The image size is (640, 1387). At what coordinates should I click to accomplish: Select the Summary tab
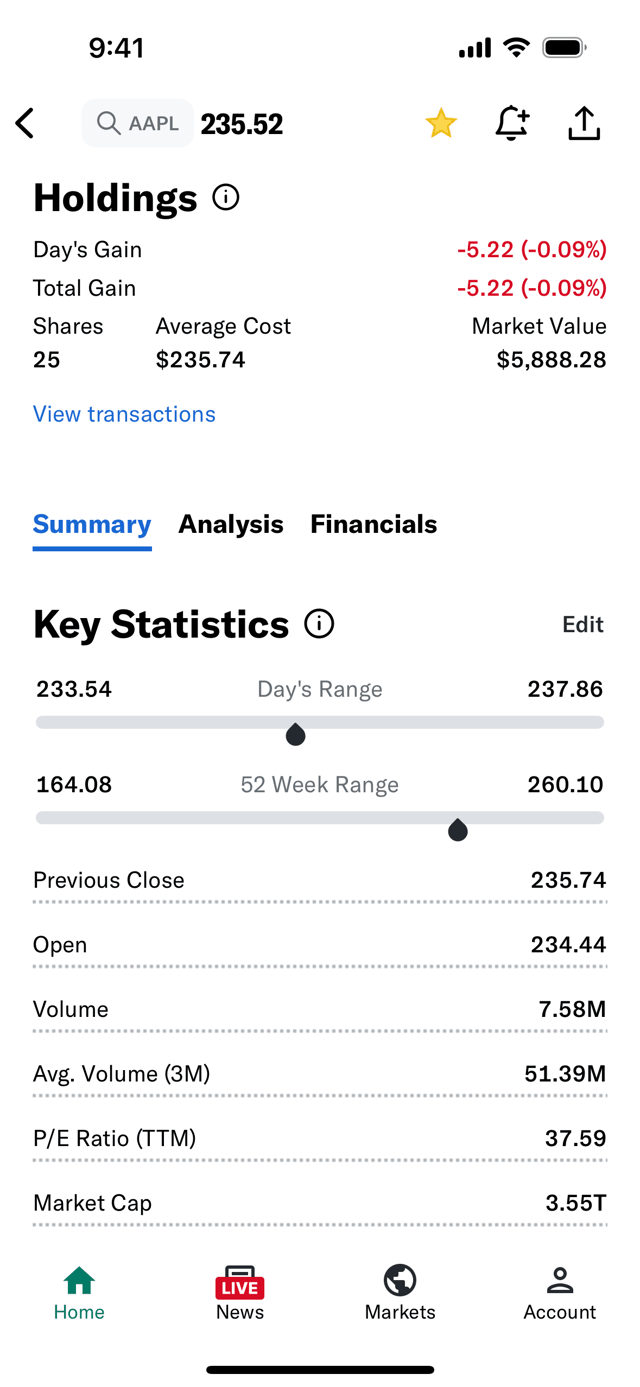click(92, 524)
